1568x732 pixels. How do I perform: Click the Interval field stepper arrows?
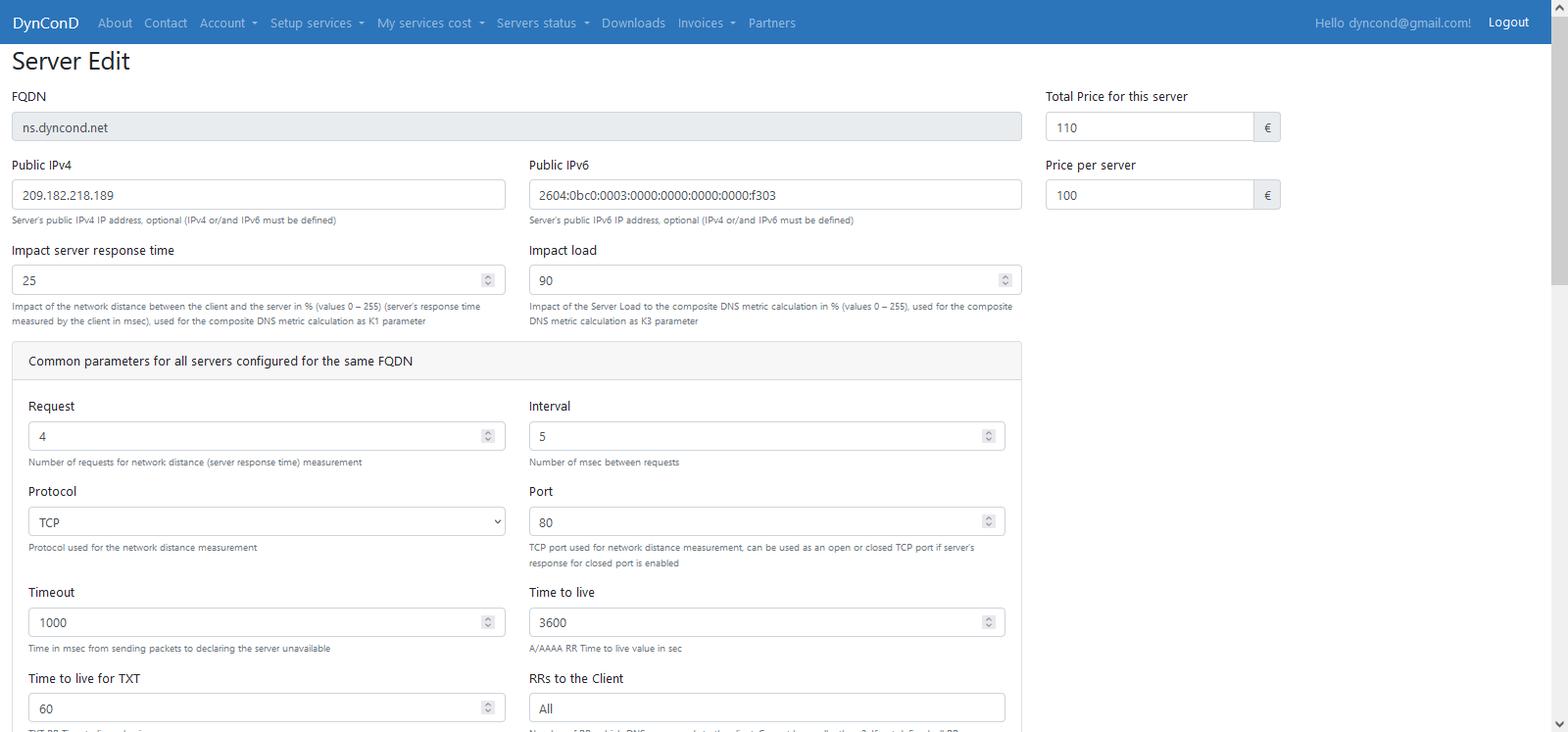[989, 436]
